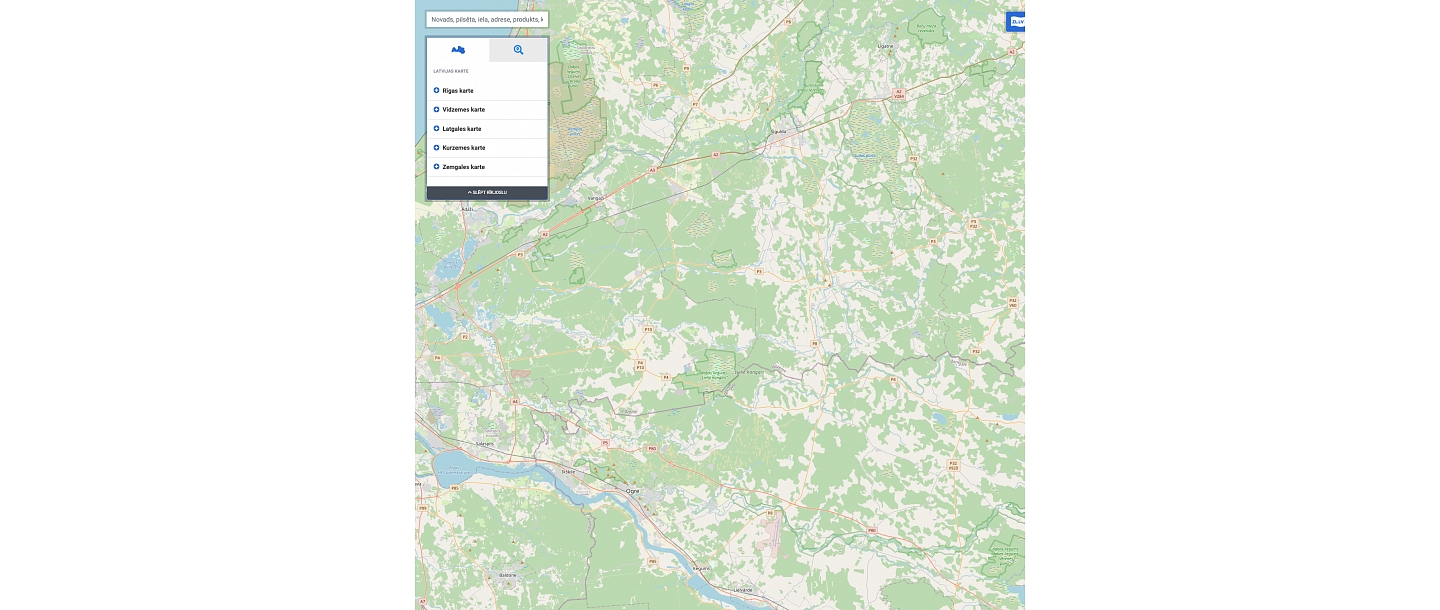Click the ZL.LV logo in top corner
This screenshot has height=610, width=1440.
point(1016,21)
